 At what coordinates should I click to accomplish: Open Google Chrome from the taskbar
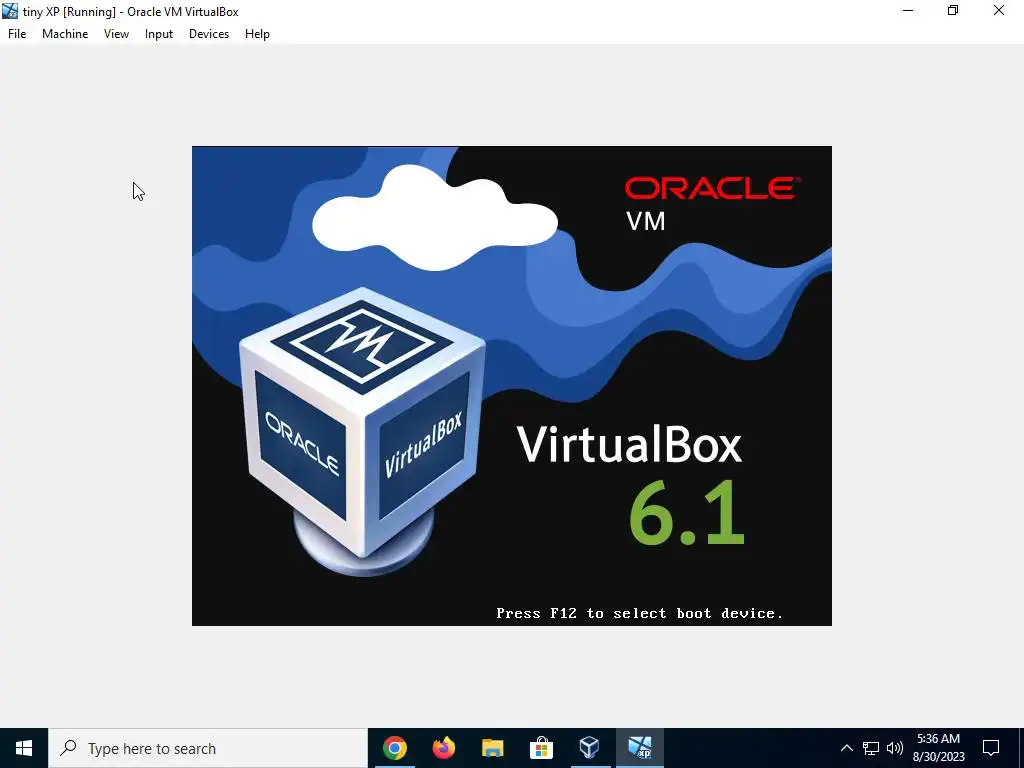394,748
